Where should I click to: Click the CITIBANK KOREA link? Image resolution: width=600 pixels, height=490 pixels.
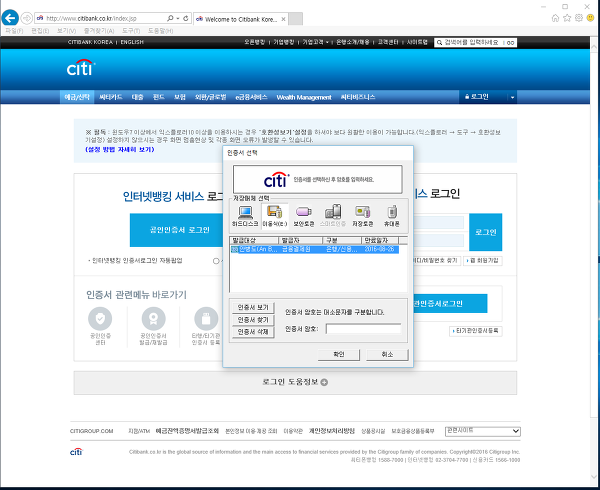pyautogui.click(x=90, y=42)
